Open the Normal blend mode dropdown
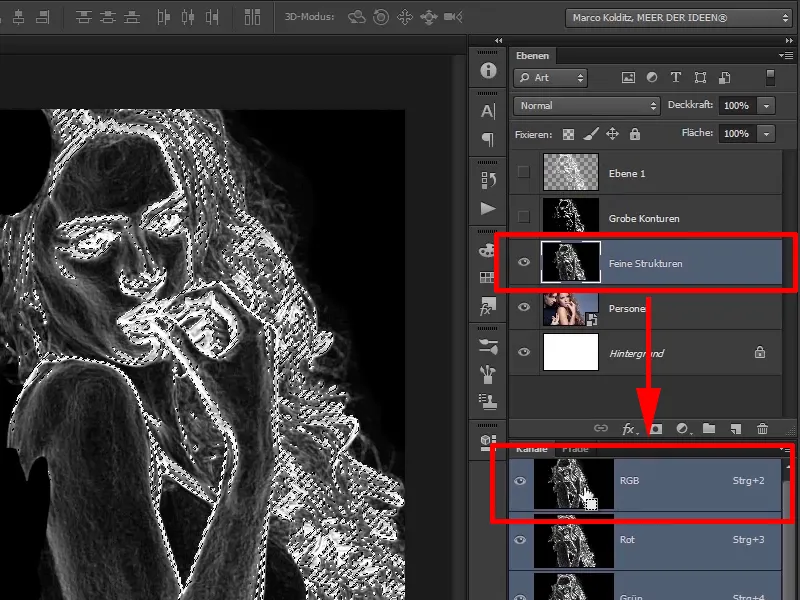This screenshot has width=800, height=600. (x=587, y=106)
